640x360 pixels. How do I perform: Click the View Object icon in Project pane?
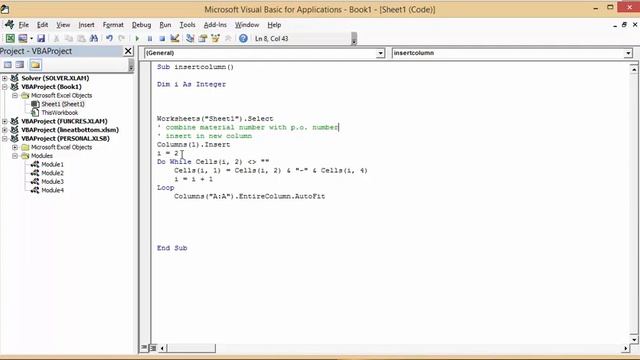[20, 64]
